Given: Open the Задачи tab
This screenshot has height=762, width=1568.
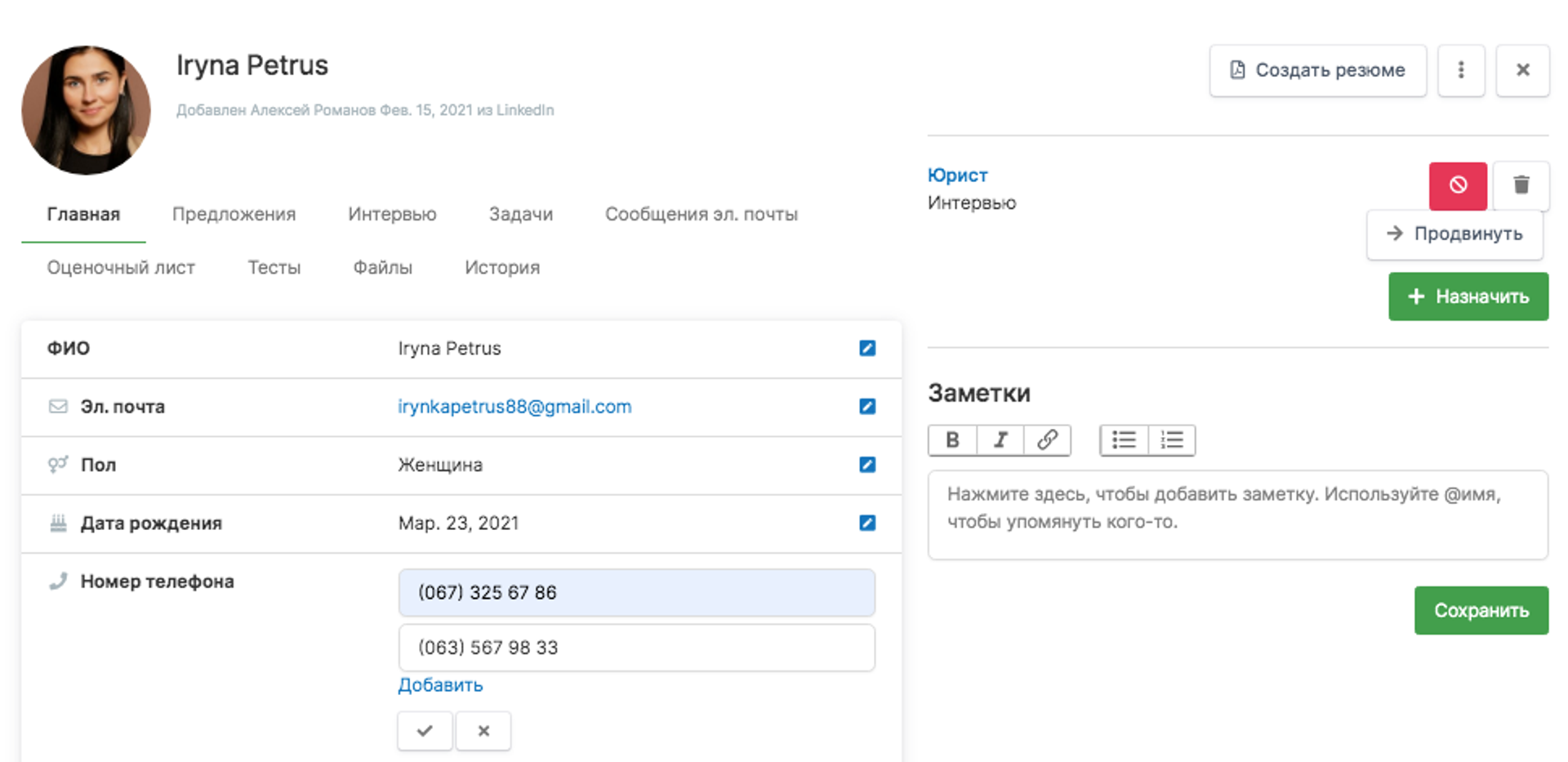Looking at the screenshot, I should coord(521,214).
